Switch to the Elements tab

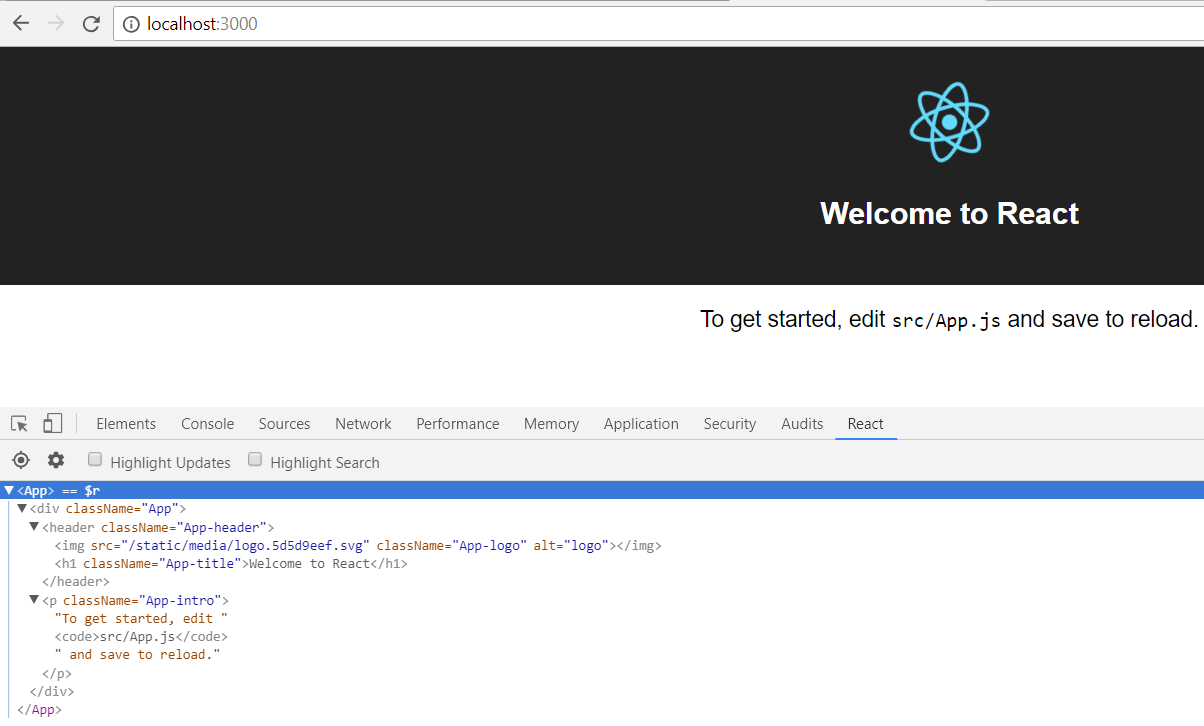click(x=126, y=424)
